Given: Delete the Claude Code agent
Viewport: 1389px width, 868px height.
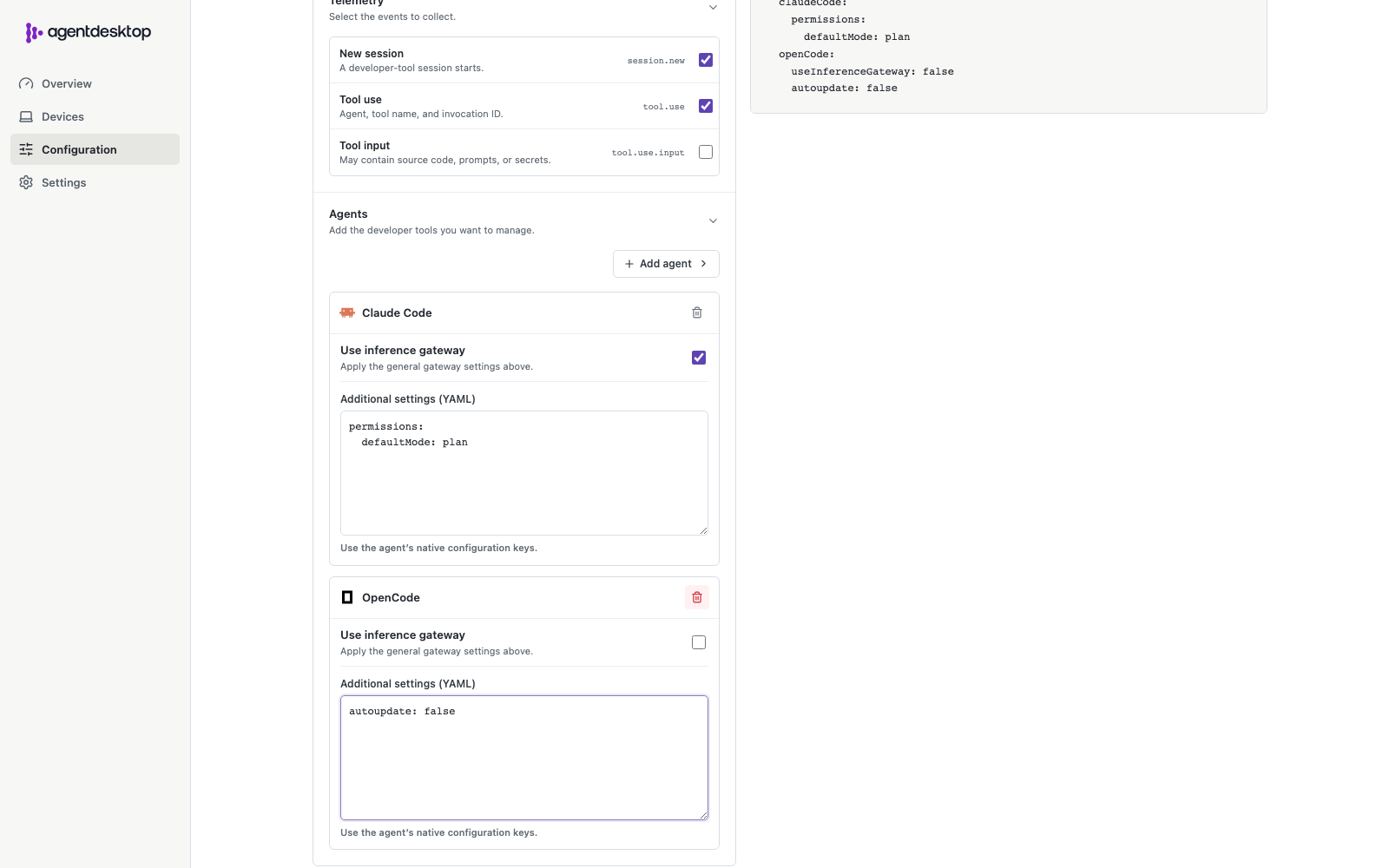Looking at the screenshot, I should (697, 312).
